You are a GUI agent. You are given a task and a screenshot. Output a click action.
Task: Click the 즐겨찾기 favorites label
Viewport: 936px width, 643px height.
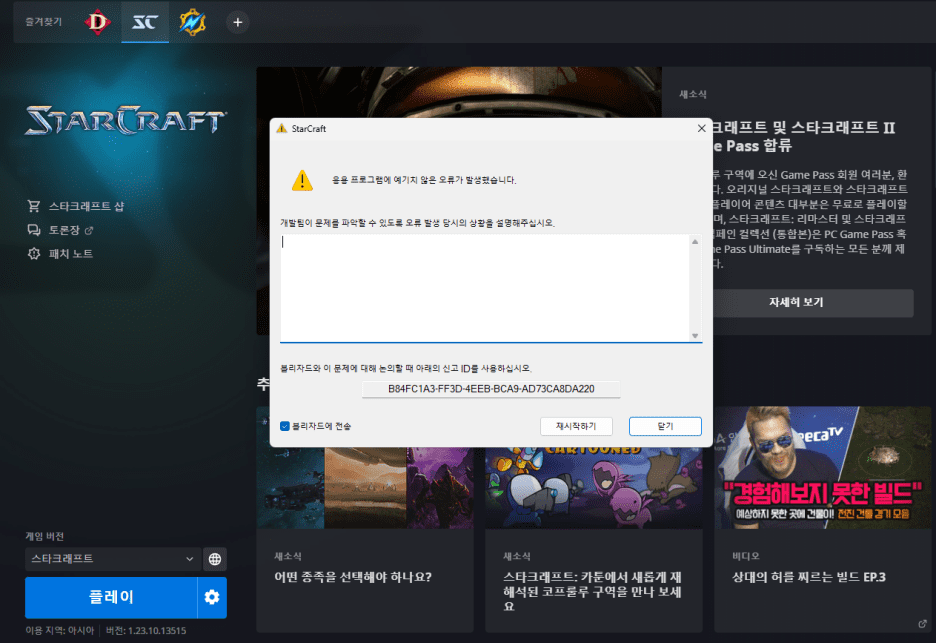pos(44,21)
